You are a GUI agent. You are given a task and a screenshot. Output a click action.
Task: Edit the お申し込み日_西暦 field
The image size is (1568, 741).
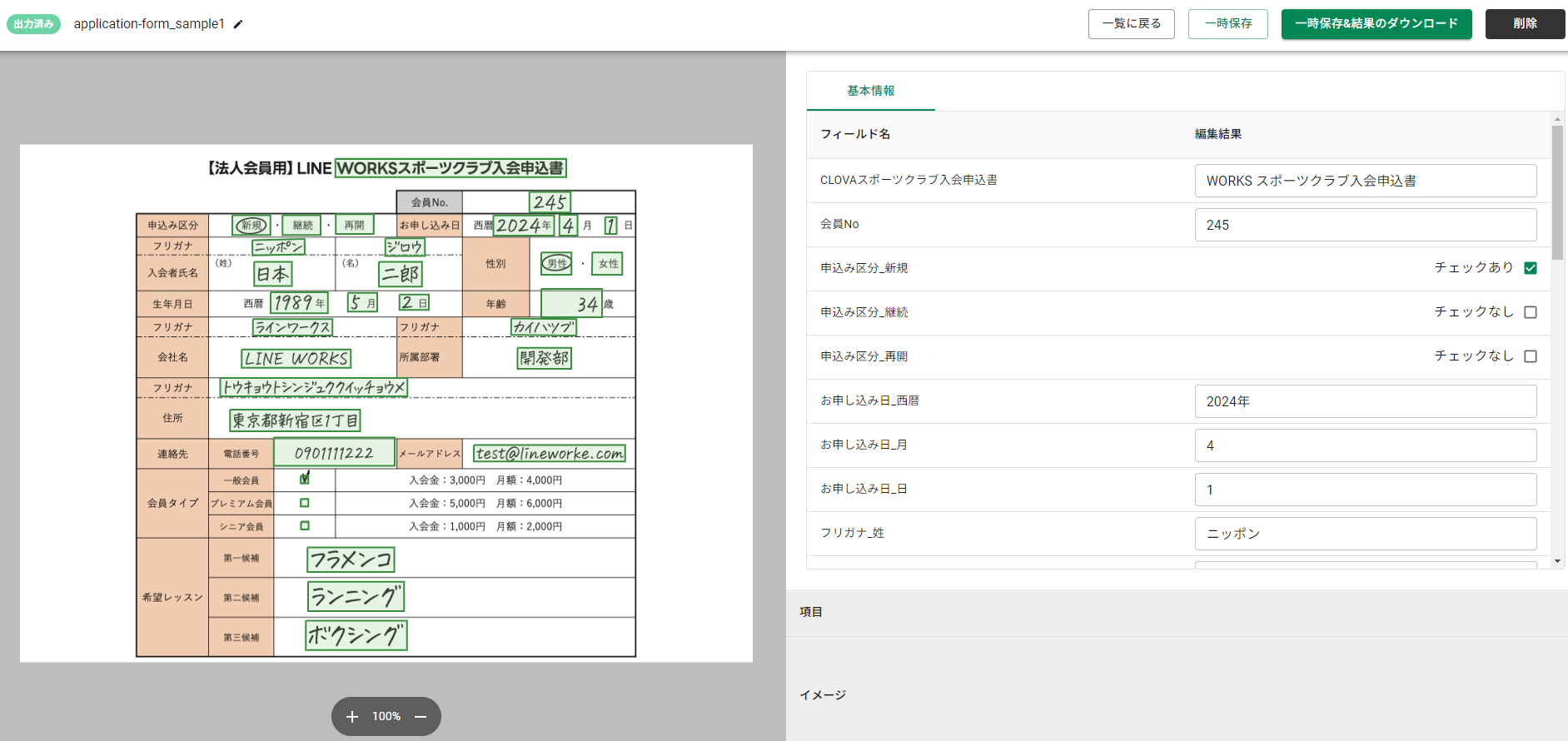pos(1366,401)
